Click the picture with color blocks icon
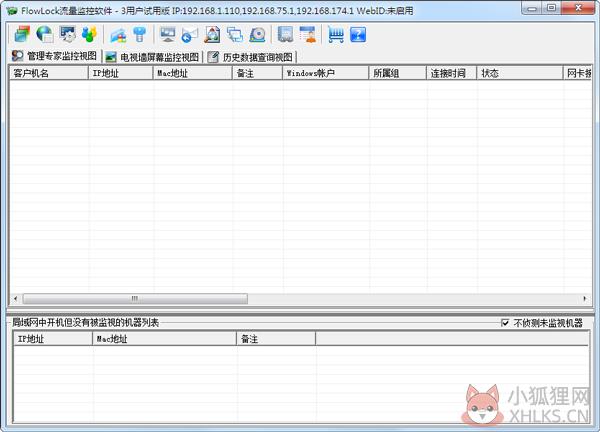 (118, 34)
